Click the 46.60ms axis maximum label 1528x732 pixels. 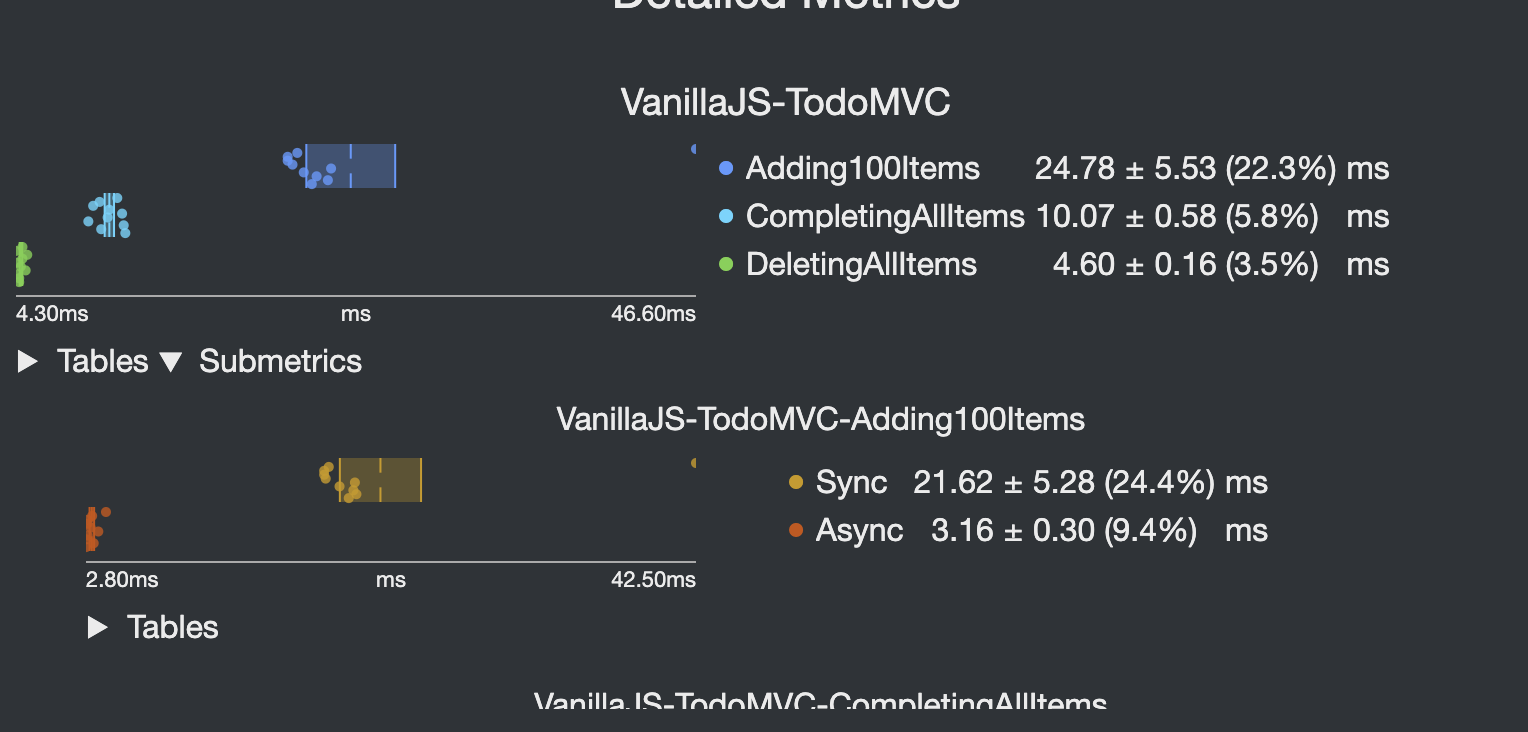[653, 314]
